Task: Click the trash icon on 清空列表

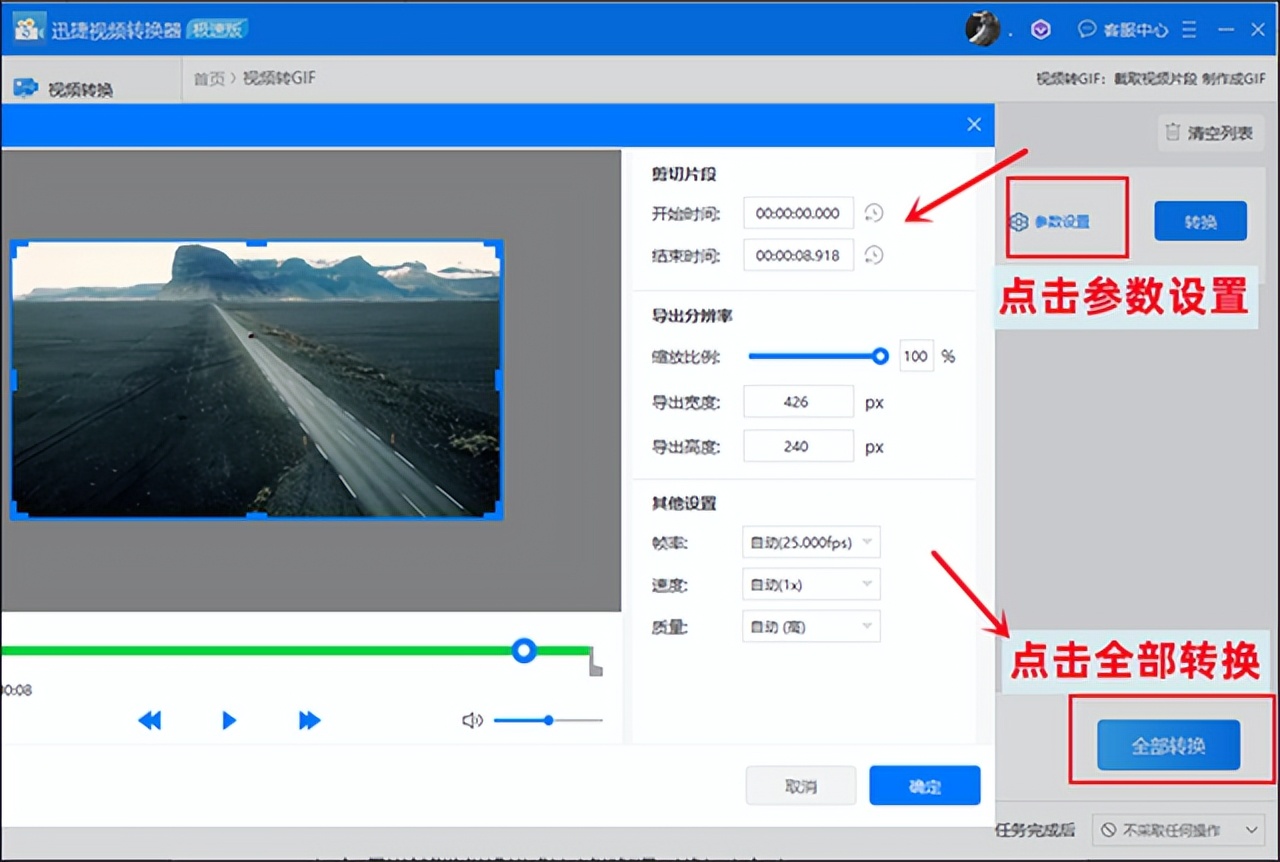Action: 1173,132
